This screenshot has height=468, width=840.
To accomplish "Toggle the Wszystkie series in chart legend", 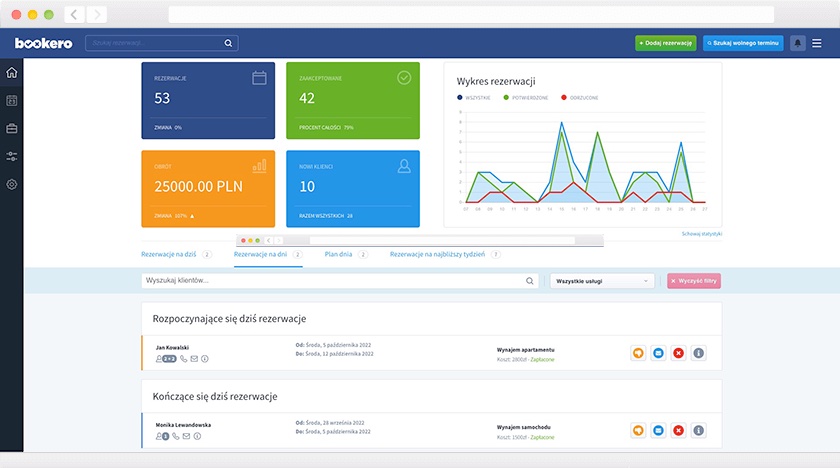I will tap(474, 97).
